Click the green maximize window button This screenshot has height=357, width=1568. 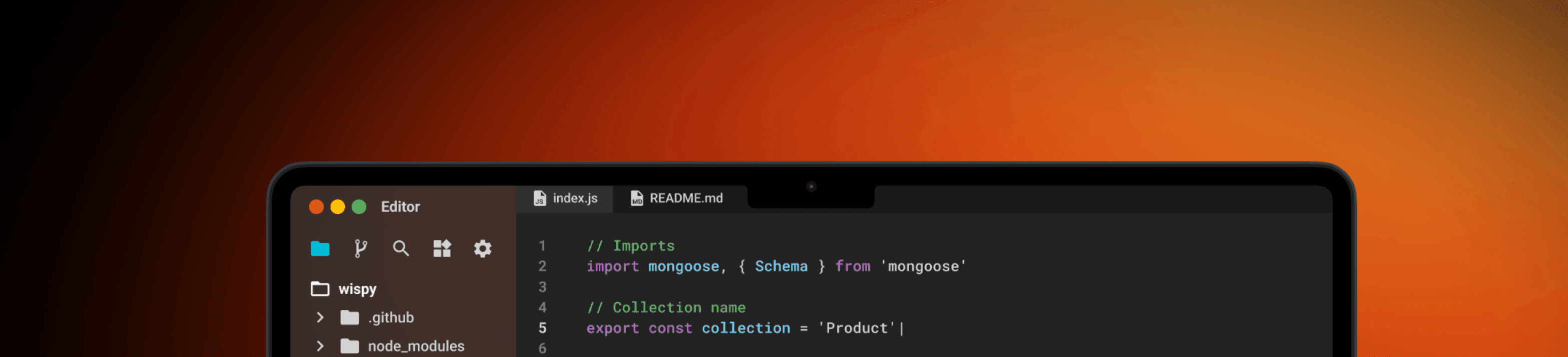359,207
